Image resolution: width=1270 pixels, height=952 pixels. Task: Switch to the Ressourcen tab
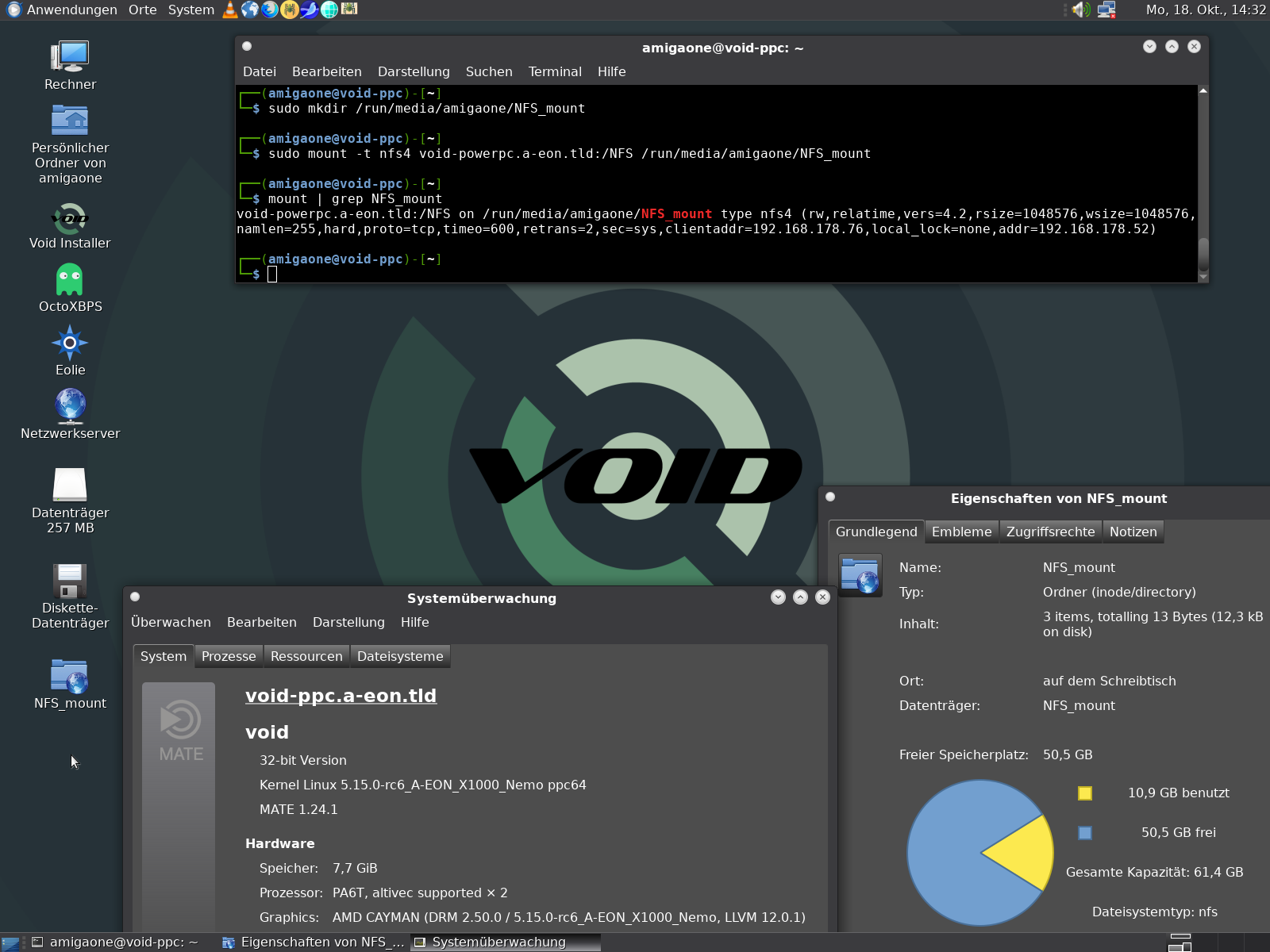pos(306,656)
